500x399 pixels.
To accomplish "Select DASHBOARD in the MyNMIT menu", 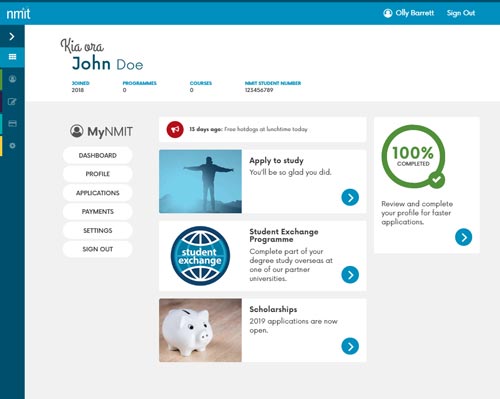I will (98, 155).
